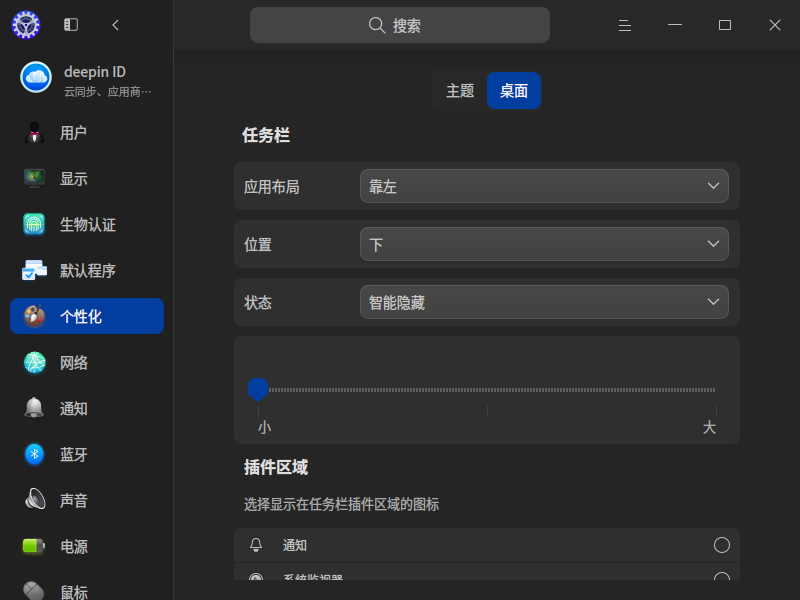The height and width of the screenshot is (600, 800).
Task: Maximize the Control Center window
Action: pos(724,25)
